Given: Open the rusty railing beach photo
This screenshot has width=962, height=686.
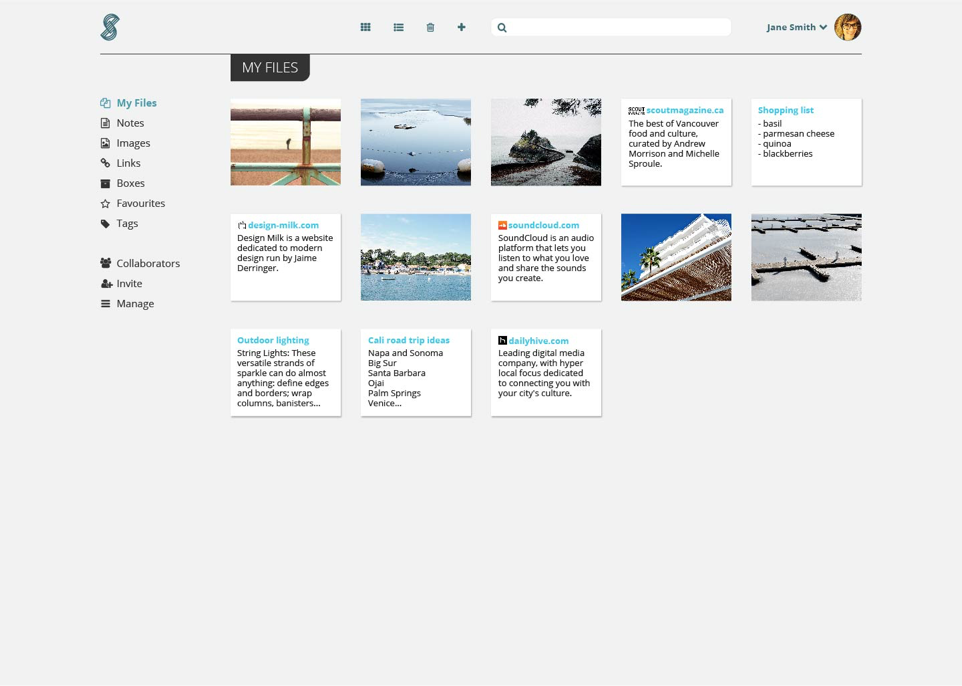Looking at the screenshot, I should click(286, 142).
